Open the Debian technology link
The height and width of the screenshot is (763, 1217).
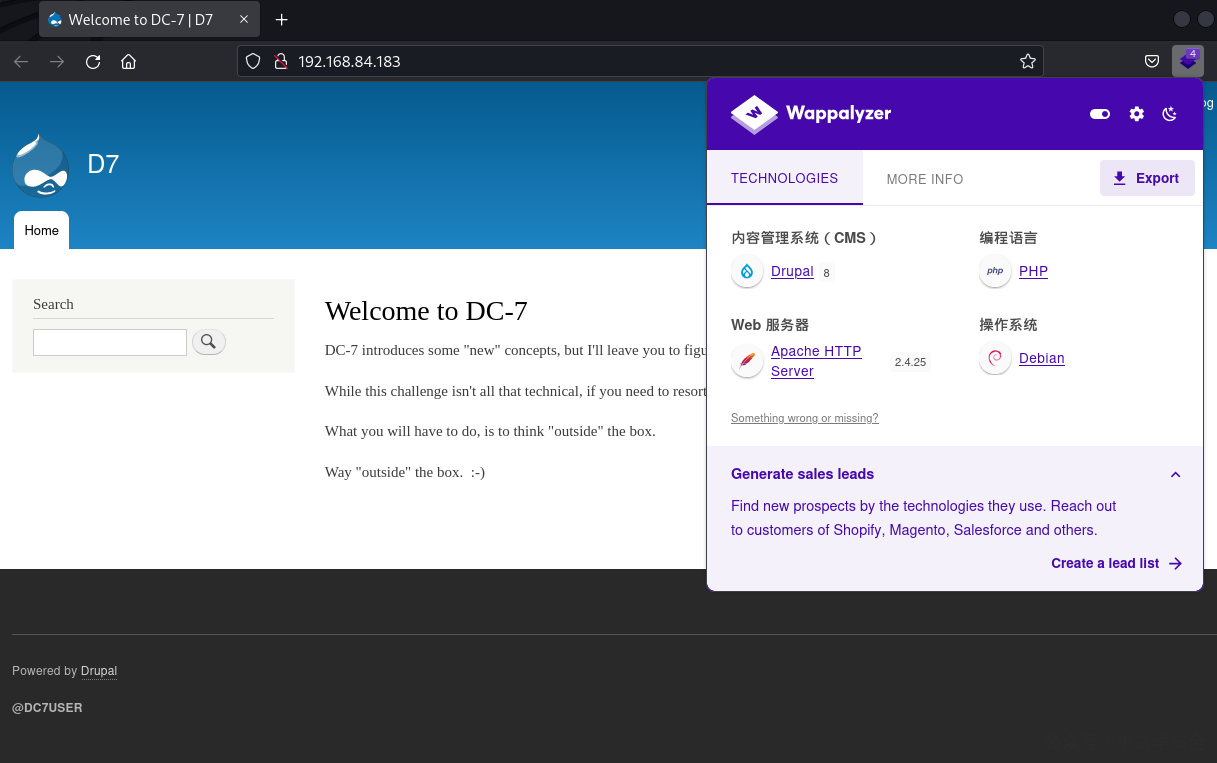click(x=1042, y=358)
